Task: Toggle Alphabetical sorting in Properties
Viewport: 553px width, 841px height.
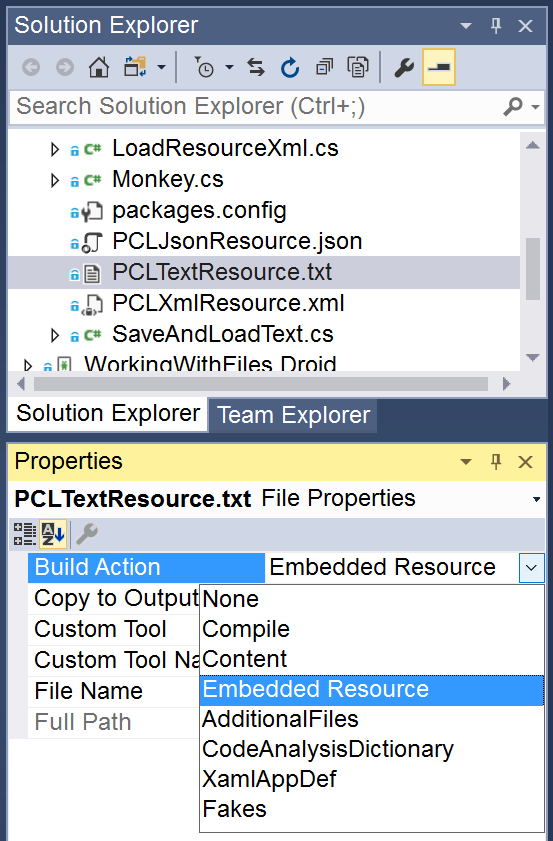Action: tap(53, 534)
